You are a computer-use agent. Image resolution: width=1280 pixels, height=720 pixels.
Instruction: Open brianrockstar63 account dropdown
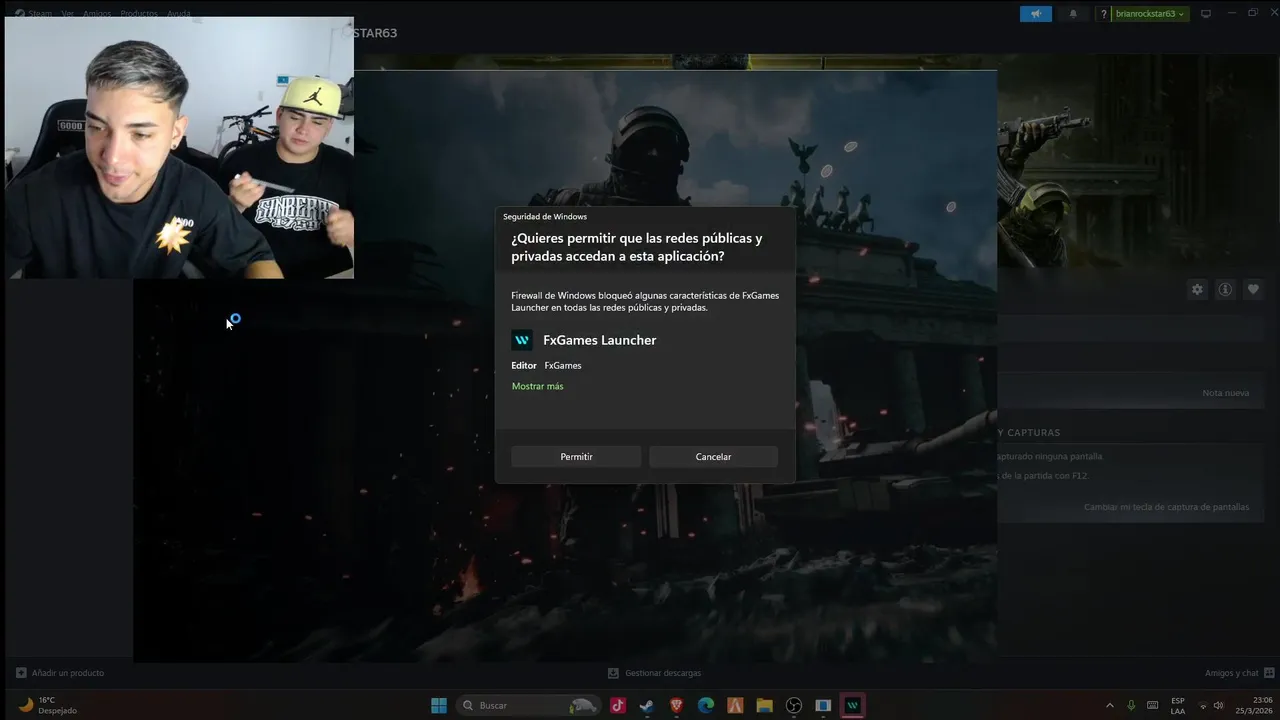click(x=1150, y=14)
